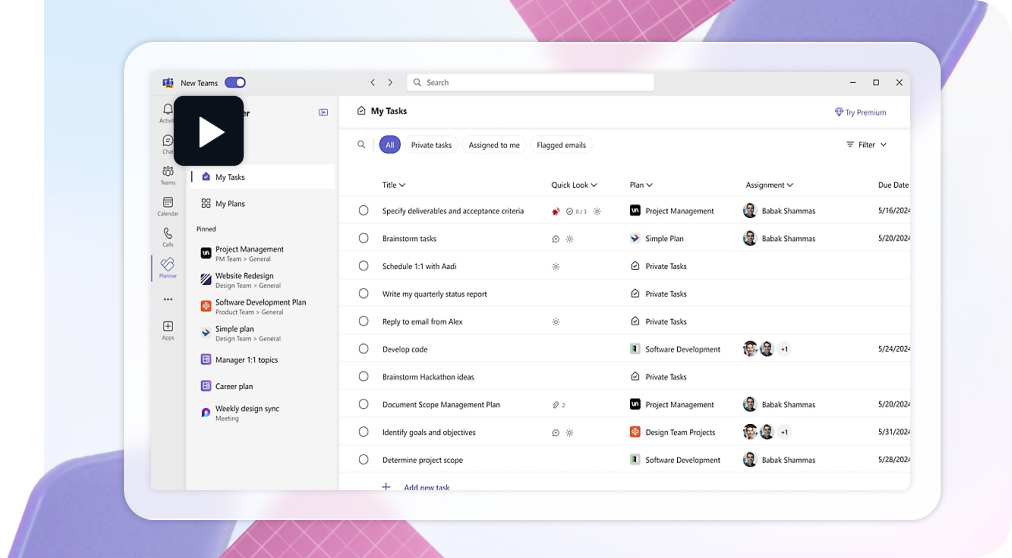Click +1 assignees badge on Develop code

(784, 349)
